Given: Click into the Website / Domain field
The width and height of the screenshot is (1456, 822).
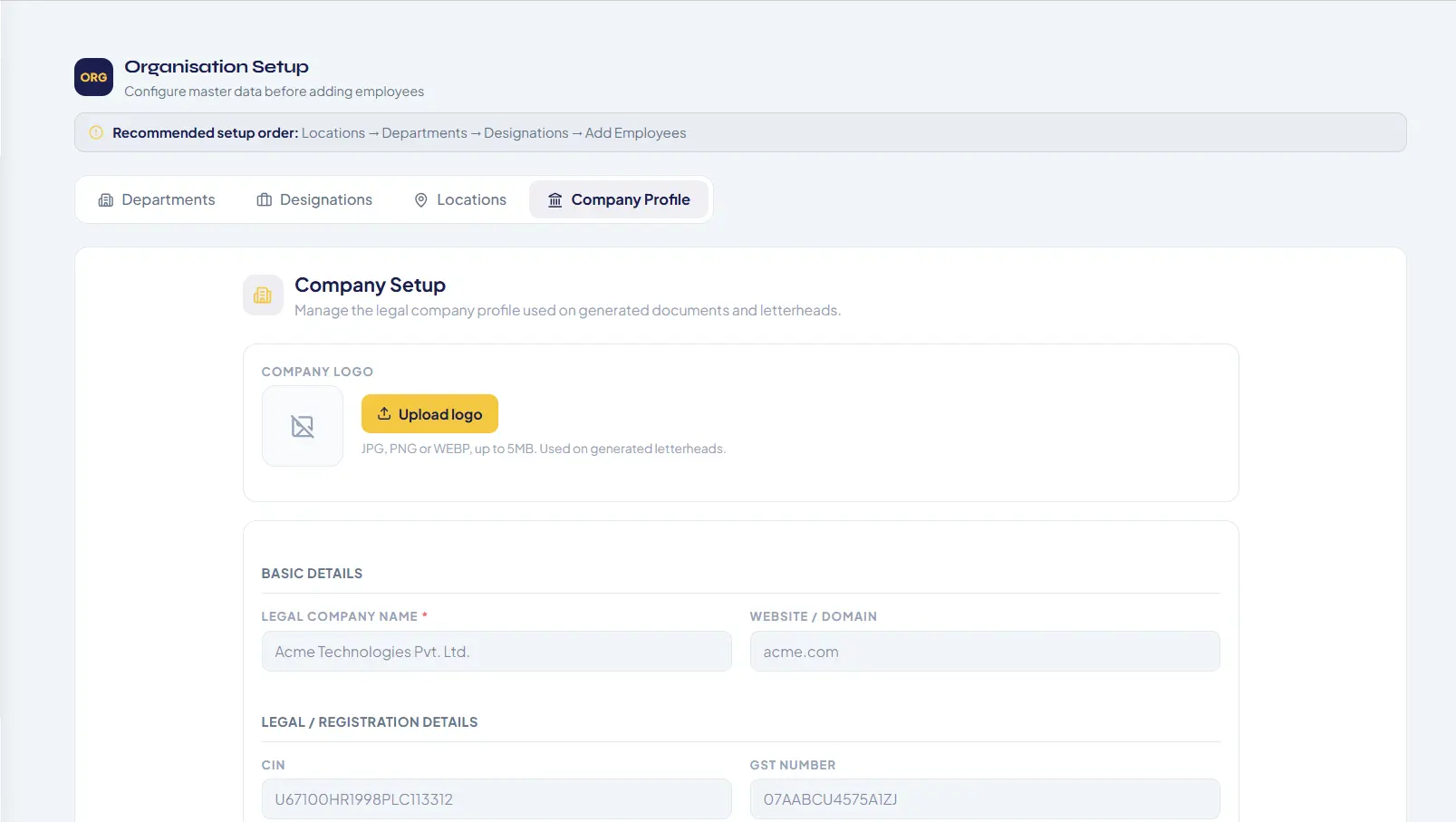Looking at the screenshot, I should pos(985,652).
